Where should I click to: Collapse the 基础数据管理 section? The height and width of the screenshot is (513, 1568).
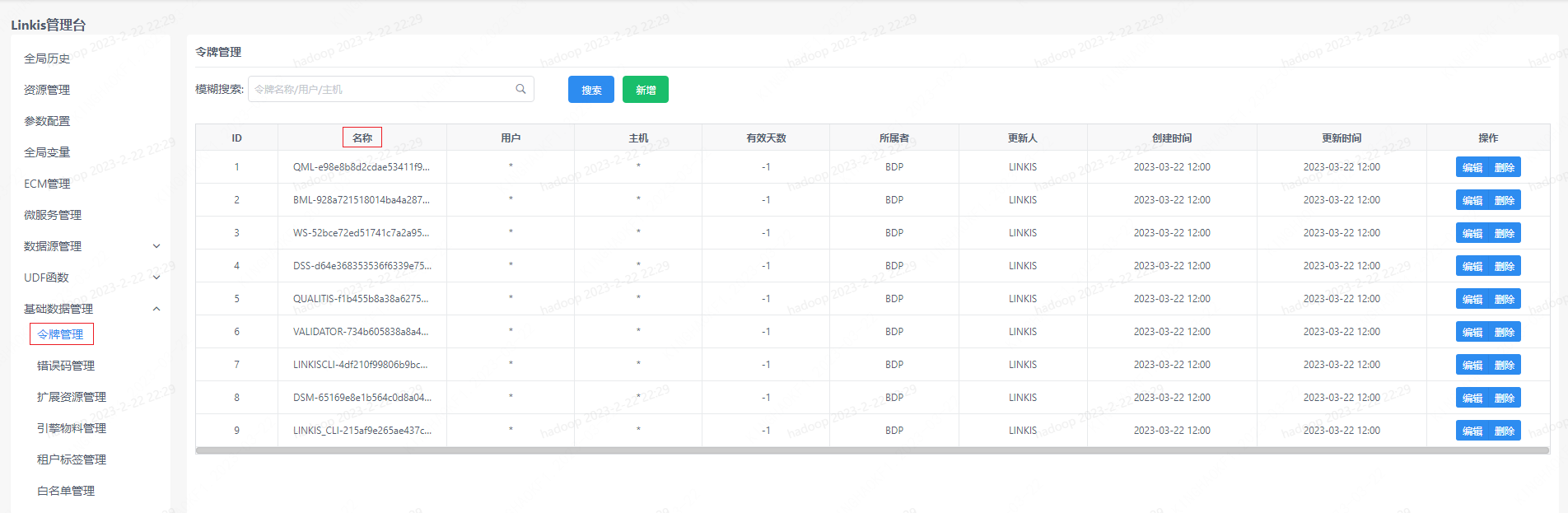click(x=156, y=309)
